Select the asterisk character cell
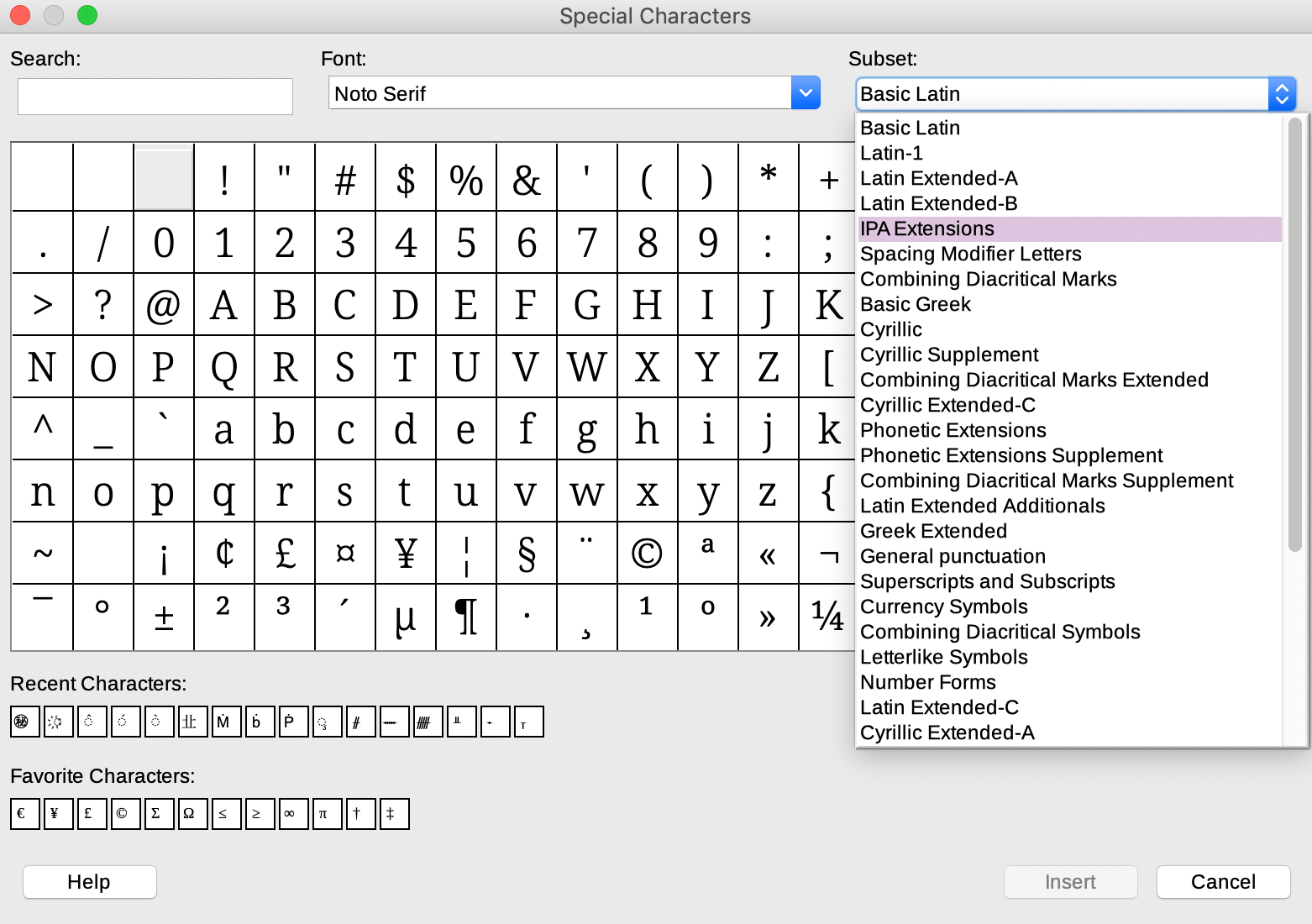The height and width of the screenshot is (924, 1312). click(769, 181)
